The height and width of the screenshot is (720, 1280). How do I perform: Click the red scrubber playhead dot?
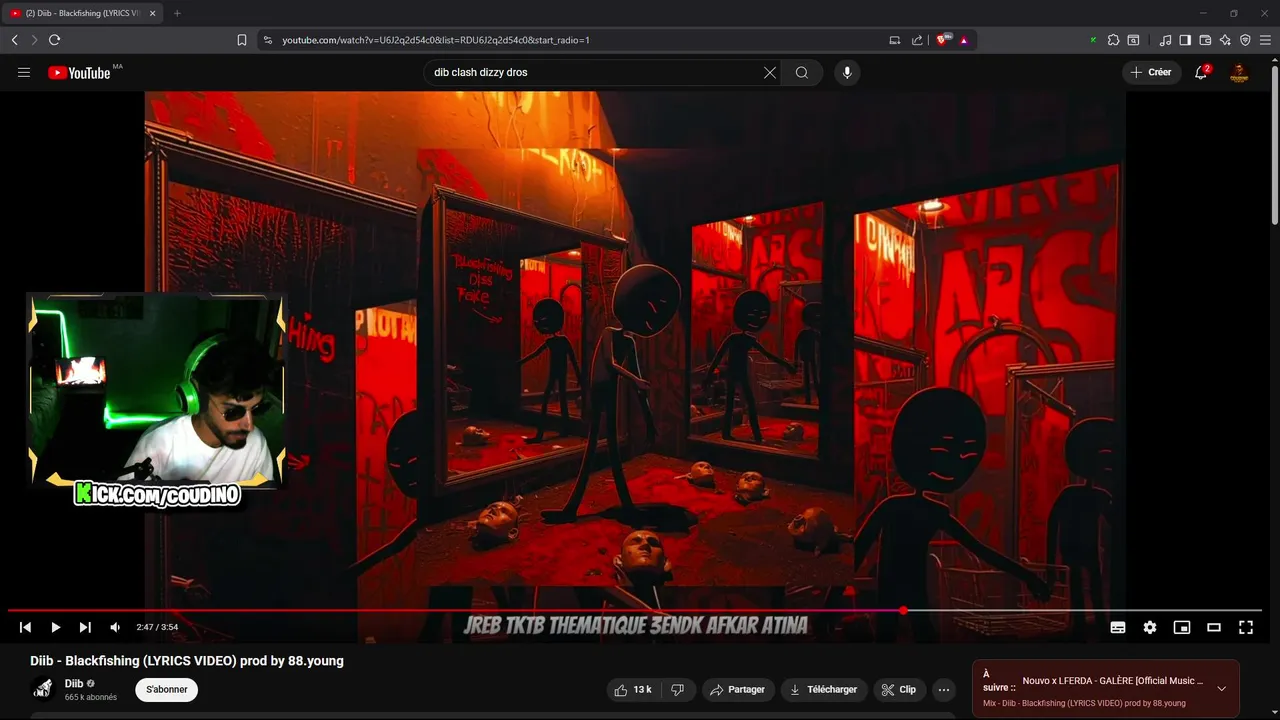[x=903, y=610]
